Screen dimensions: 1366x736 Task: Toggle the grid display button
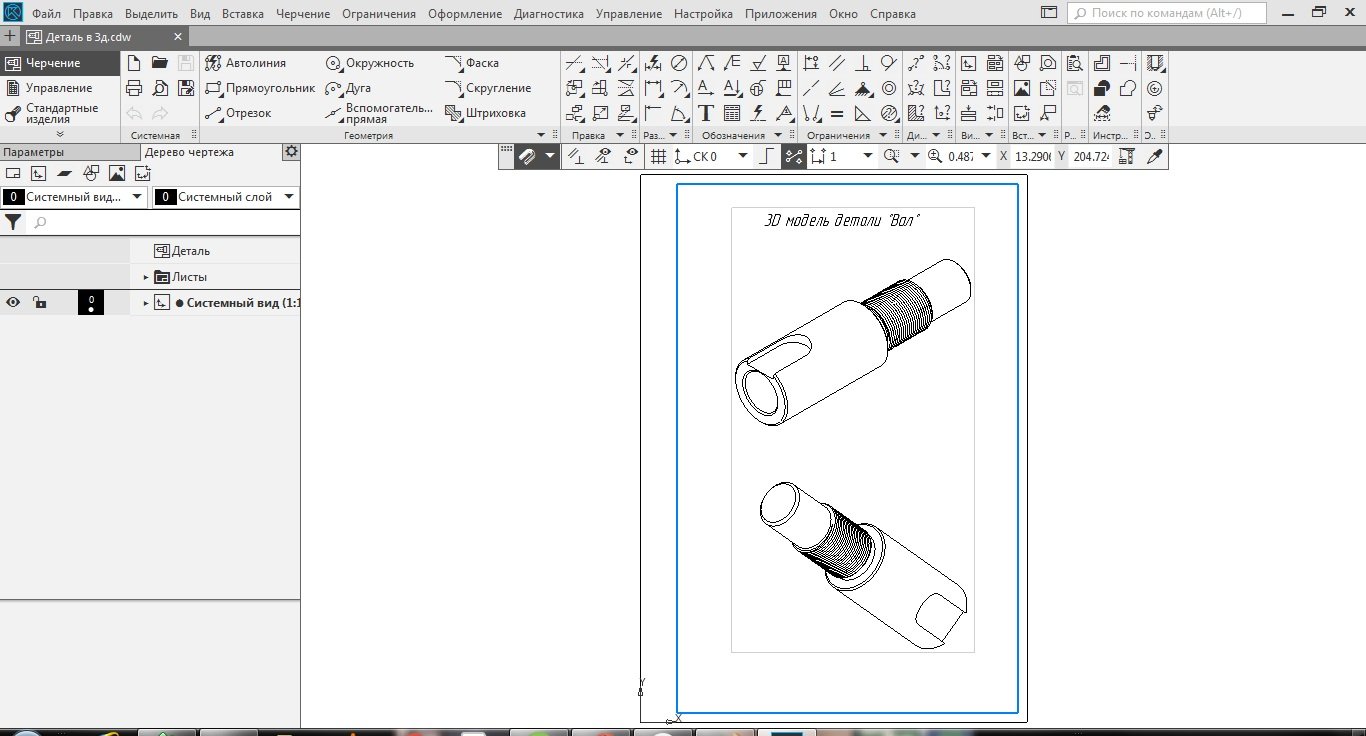[658, 156]
